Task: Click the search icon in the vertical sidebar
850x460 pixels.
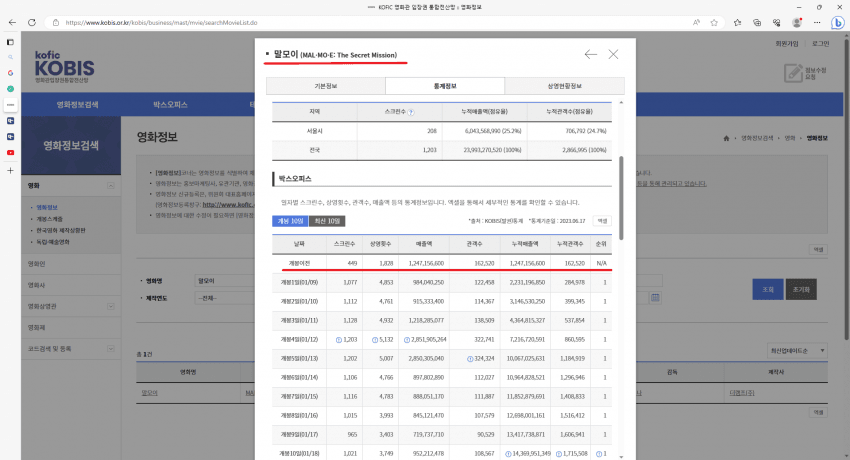Action: pyautogui.click(x=10, y=57)
